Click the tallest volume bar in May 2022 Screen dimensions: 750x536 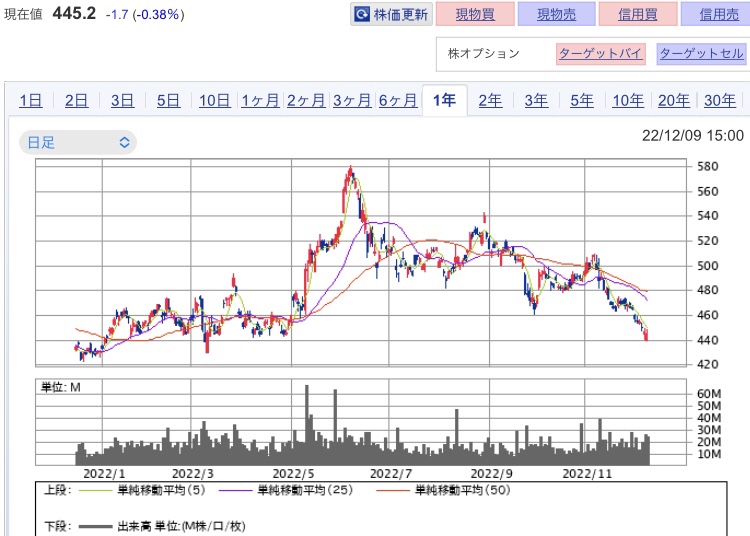click(307, 425)
